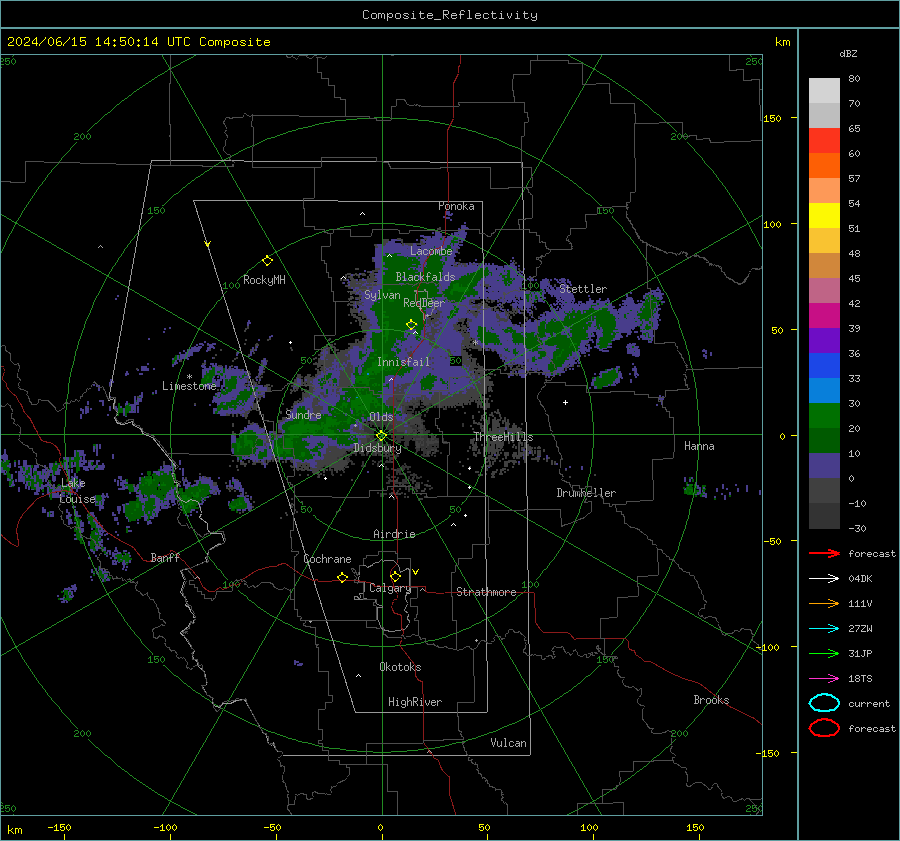This screenshot has width=900, height=841.
Task: Click the RedDeer city label
Action: 424,303
